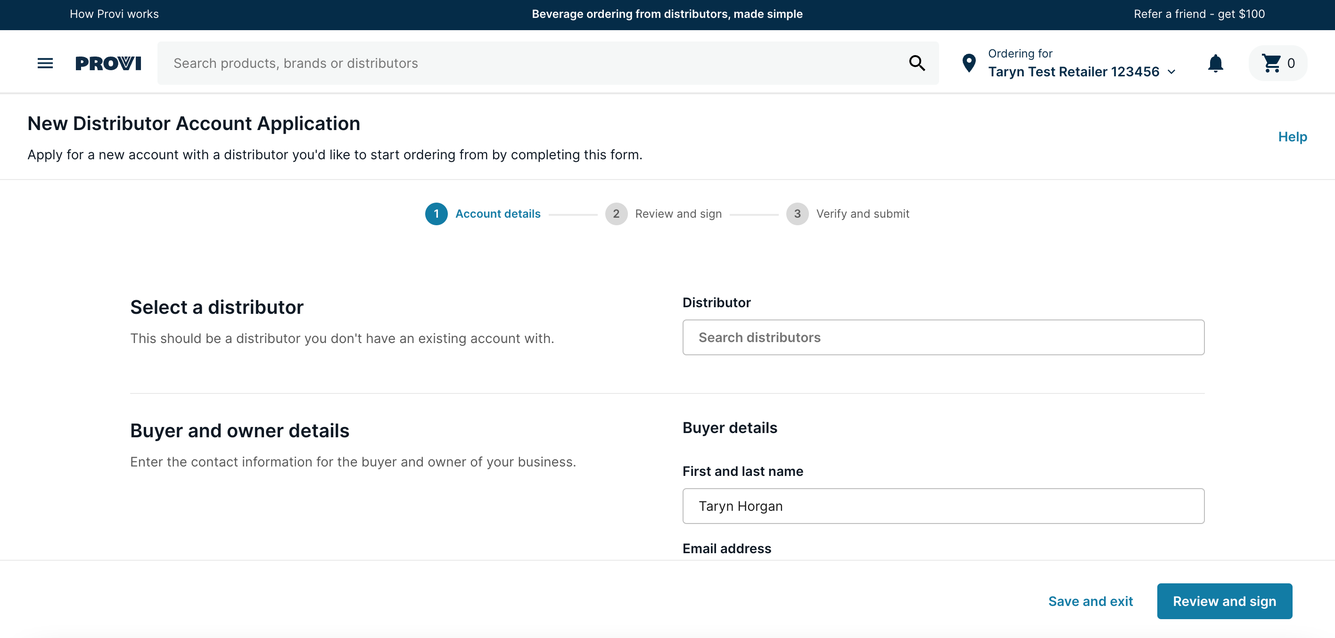Switch to the Review and sign step
Image resolution: width=1335 pixels, height=638 pixels.
point(678,213)
